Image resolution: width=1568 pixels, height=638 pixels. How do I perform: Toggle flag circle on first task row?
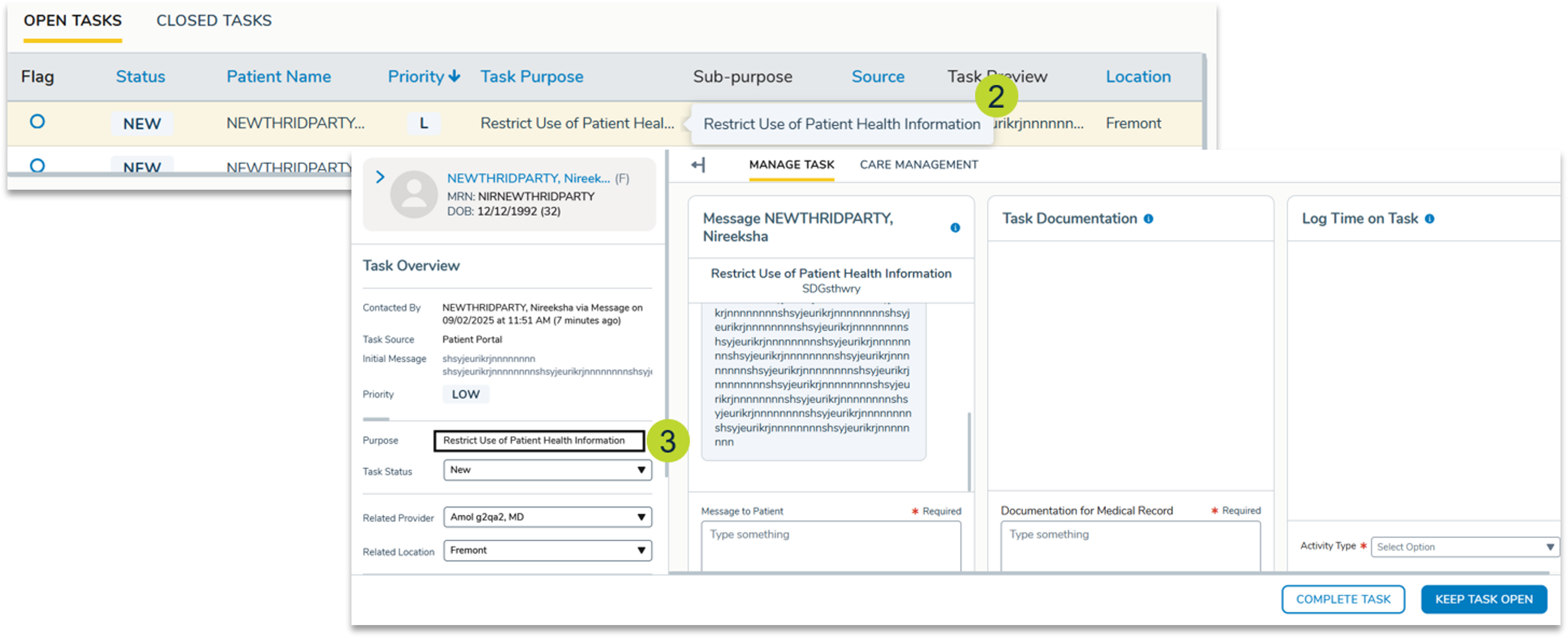(x=37, y=122)
